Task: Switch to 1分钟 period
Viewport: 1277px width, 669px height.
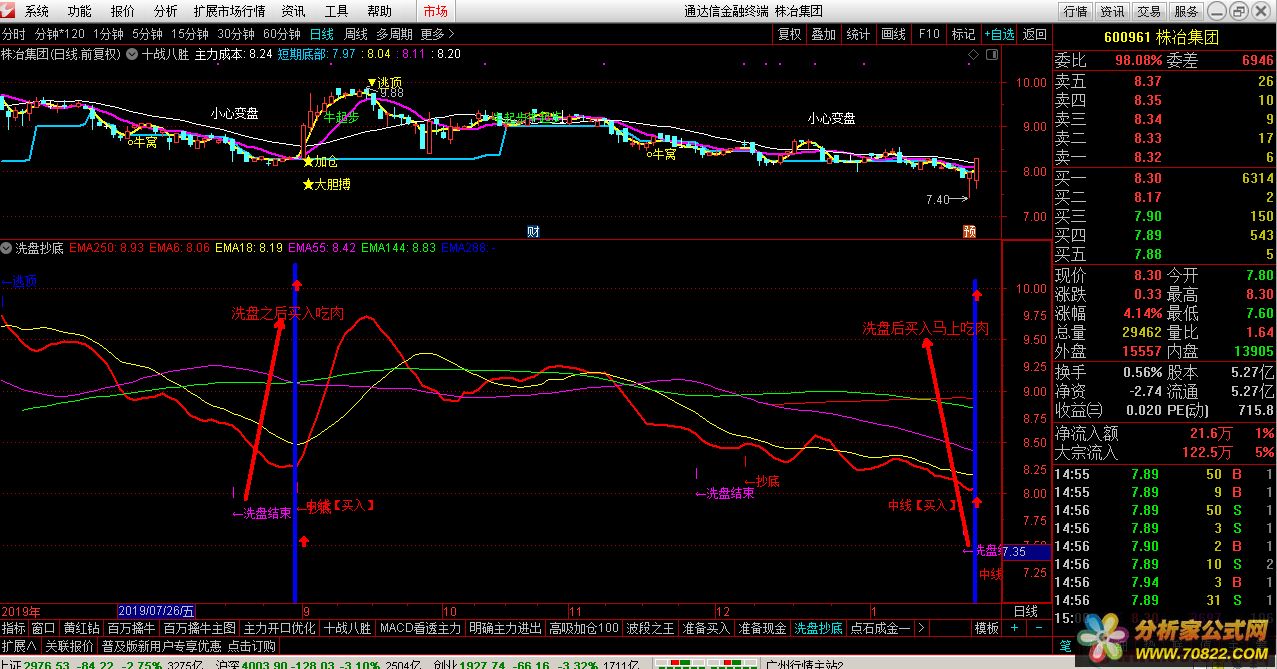Action: (x=109, y=34)
